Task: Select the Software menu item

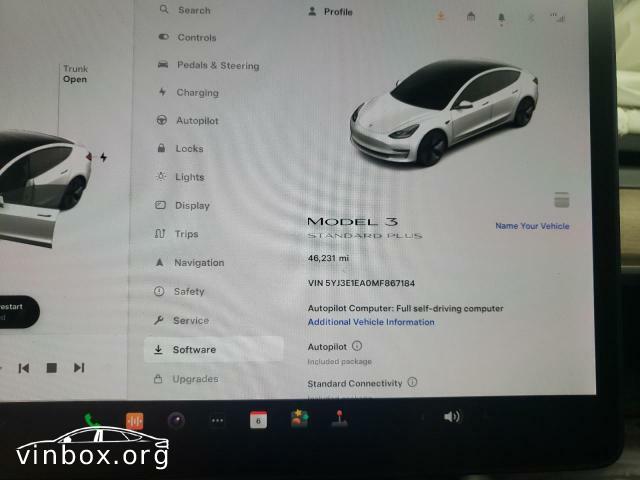Action: pyautogui.click(x=213, y=349)
